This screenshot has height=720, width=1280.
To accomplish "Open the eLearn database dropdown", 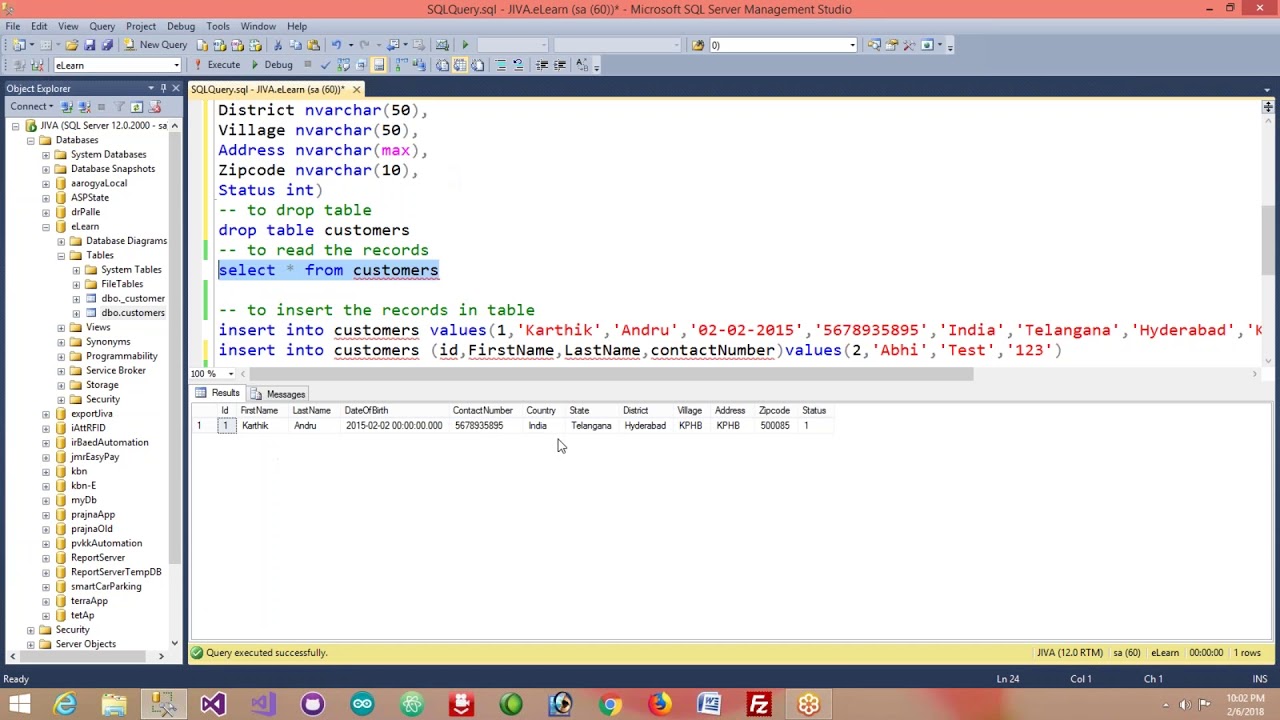I will coord(176,65).
